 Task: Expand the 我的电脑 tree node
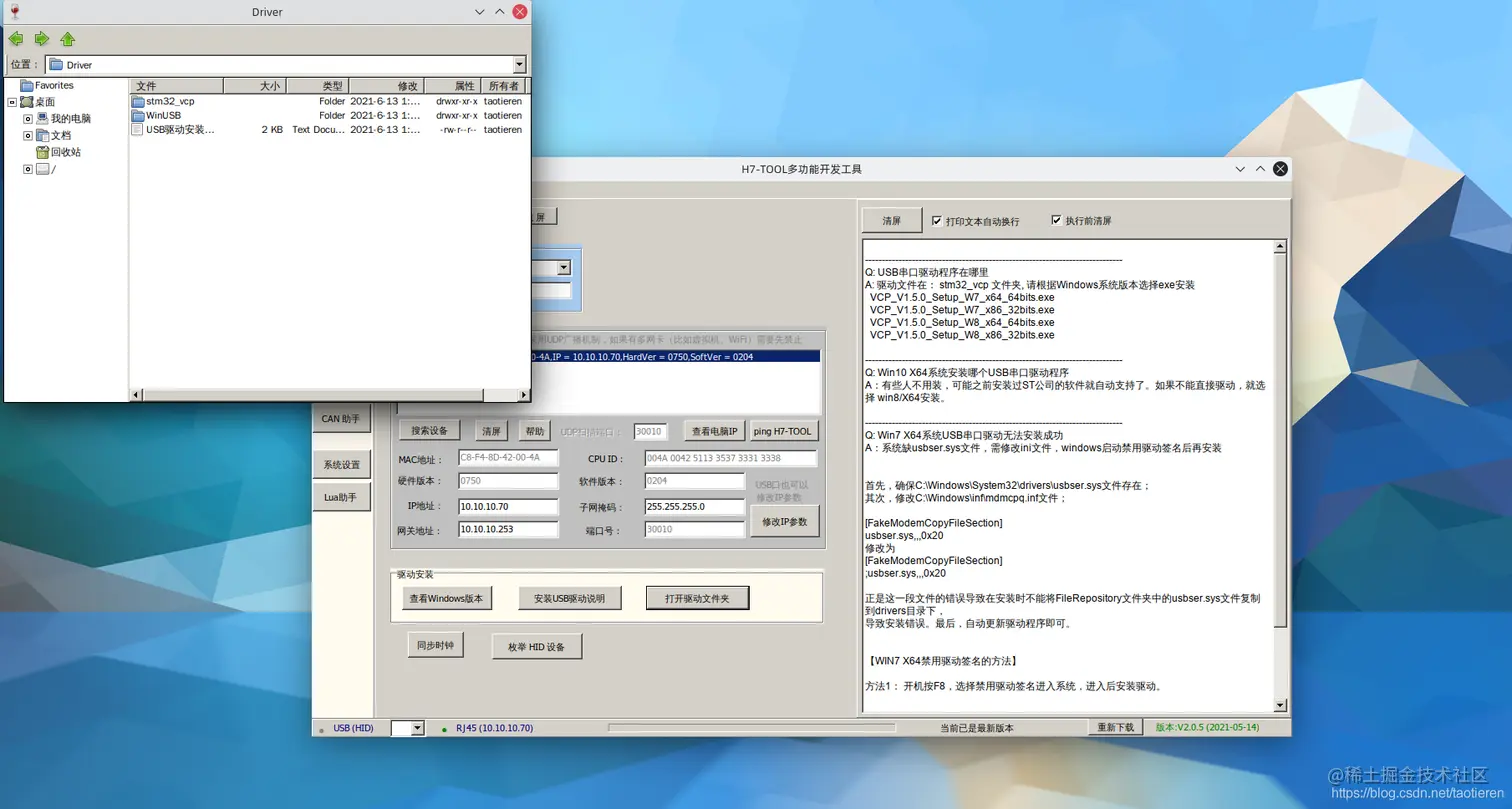click(x=28, y=118)
